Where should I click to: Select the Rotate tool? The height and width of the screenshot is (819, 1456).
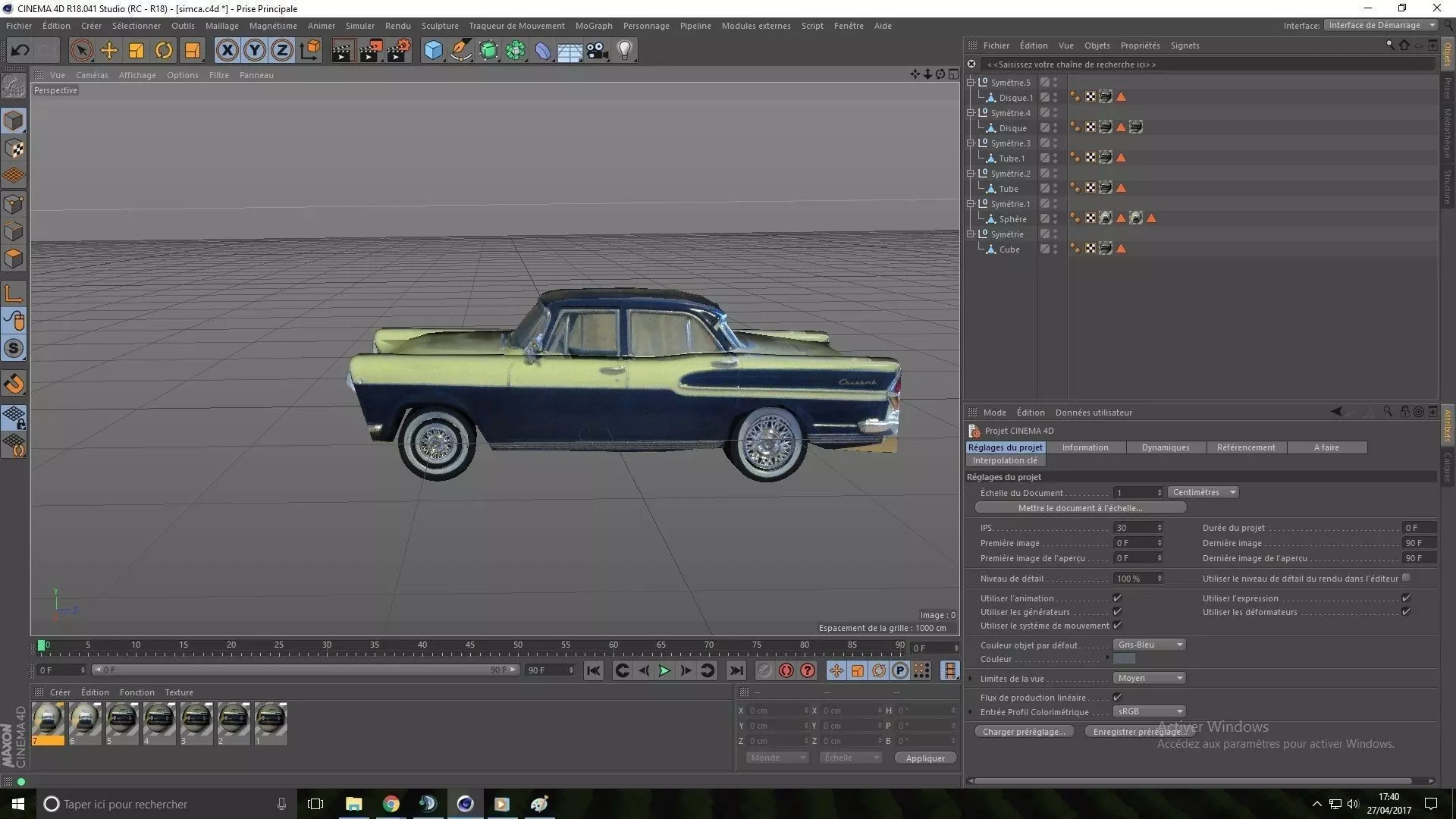click(x=163, y=51)
